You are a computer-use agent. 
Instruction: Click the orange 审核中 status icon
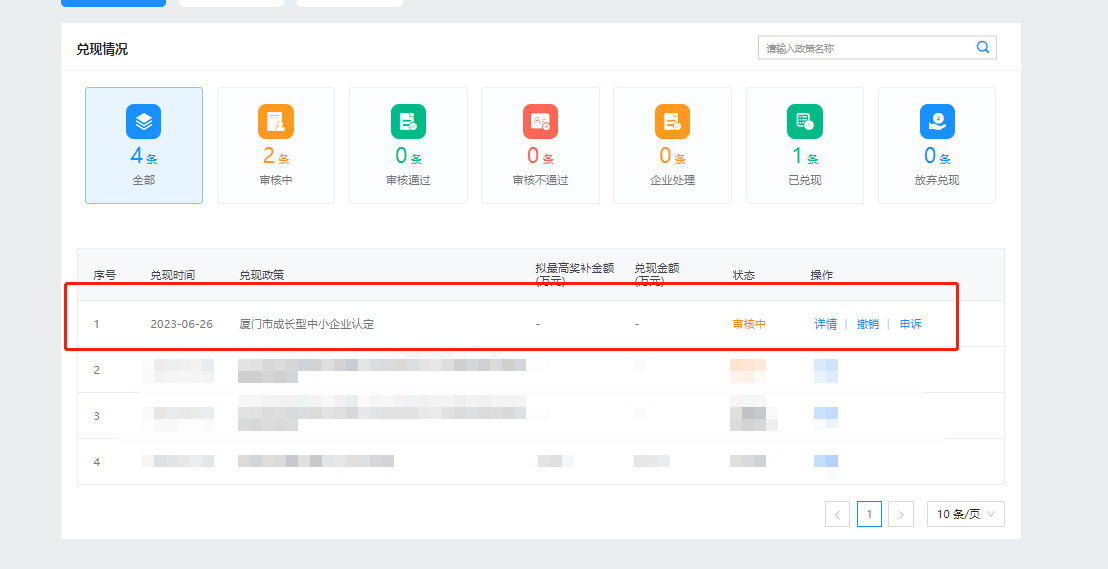[x=276, y=122]
